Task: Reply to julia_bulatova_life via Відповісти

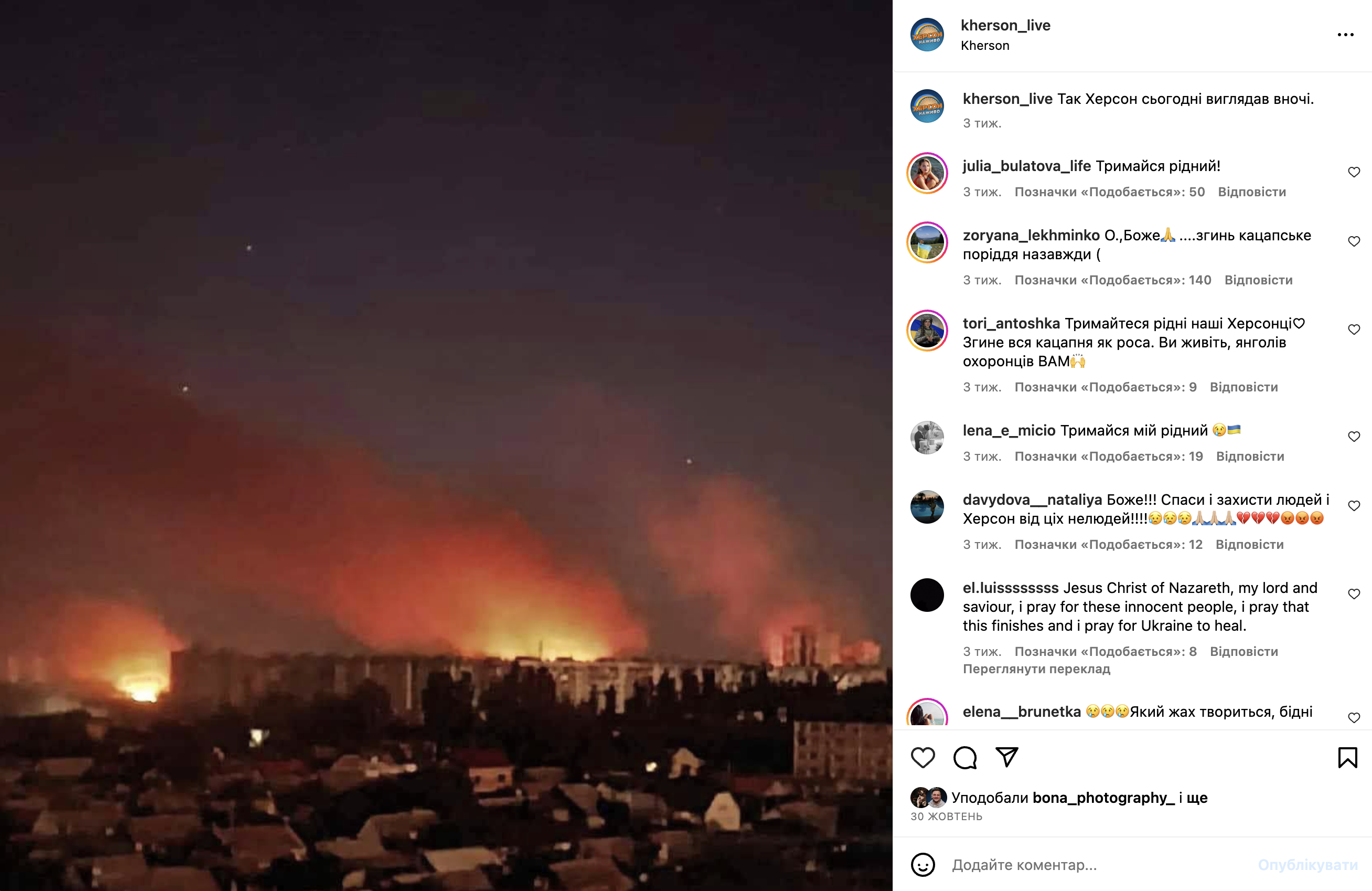Action: click(1251, 192)
